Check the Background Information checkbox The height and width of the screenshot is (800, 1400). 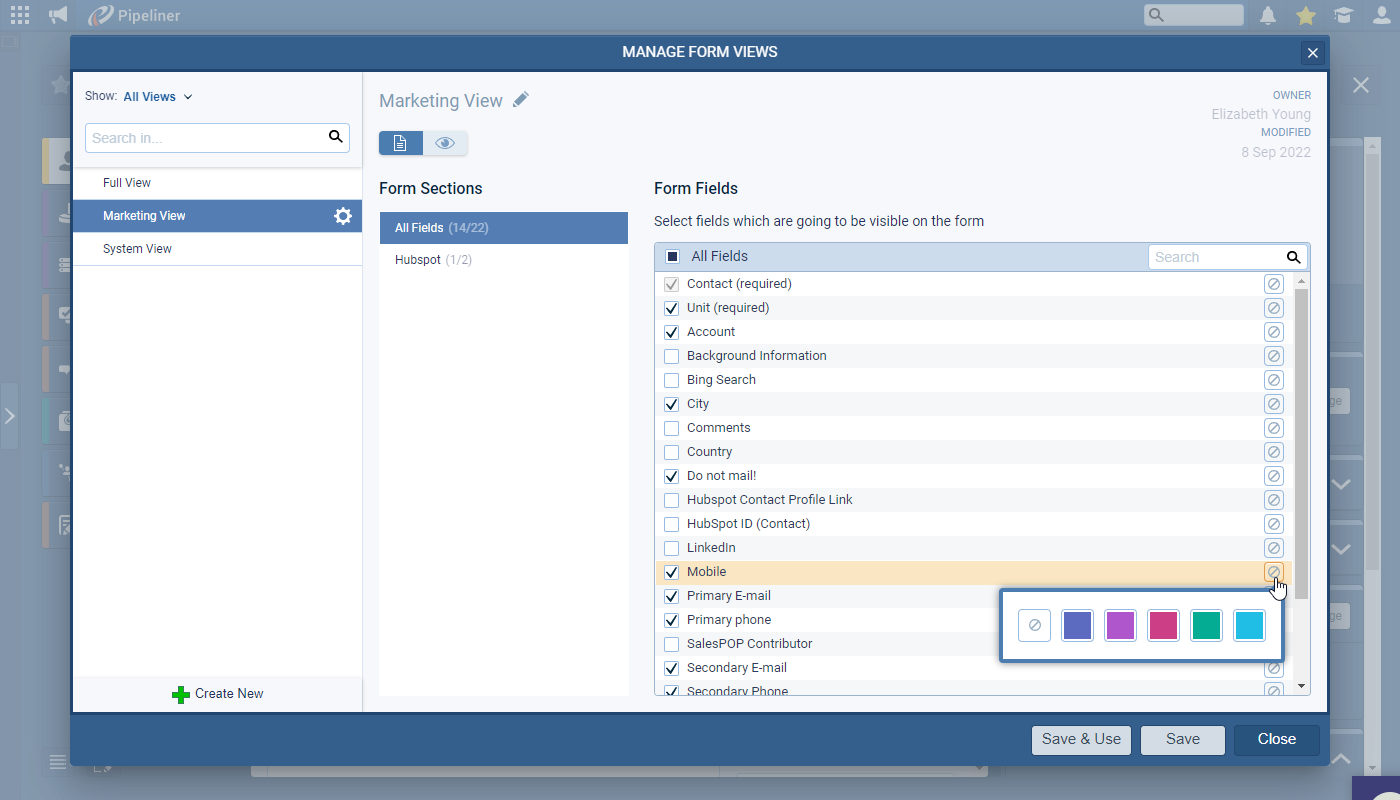click(672, 356)
